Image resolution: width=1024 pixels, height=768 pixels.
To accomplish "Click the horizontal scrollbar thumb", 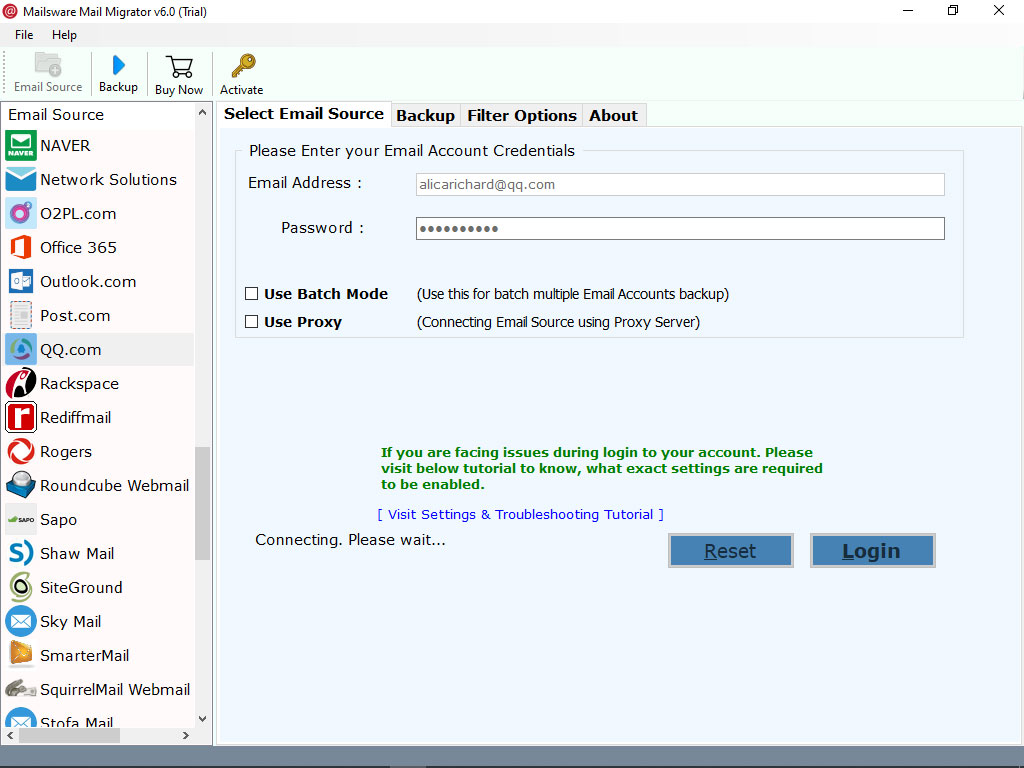I will 69,735.
